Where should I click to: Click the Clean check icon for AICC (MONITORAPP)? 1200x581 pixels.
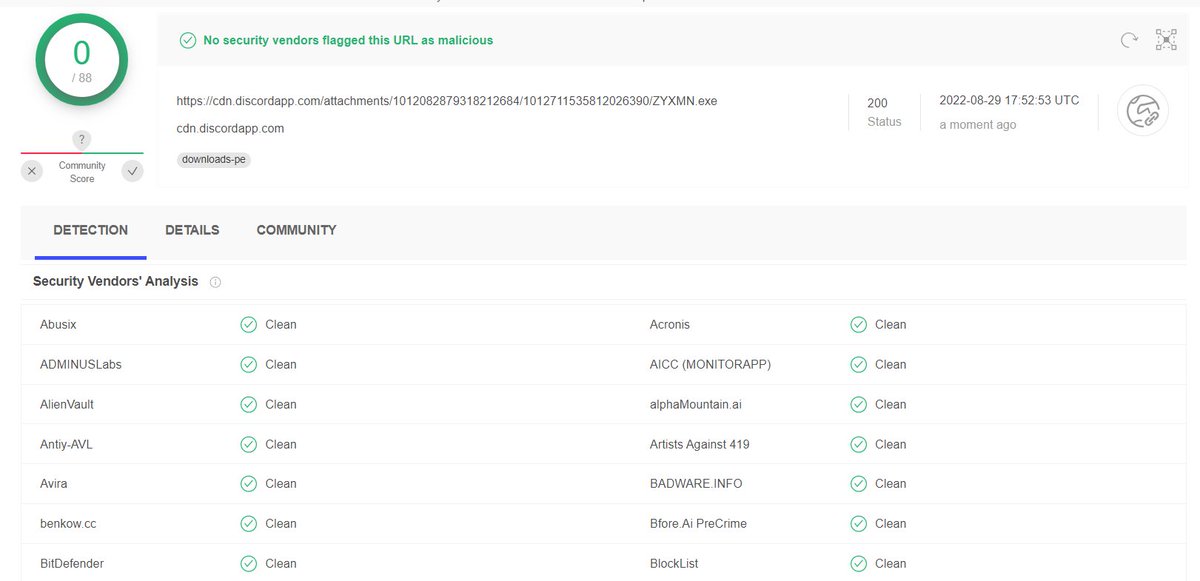858,364
